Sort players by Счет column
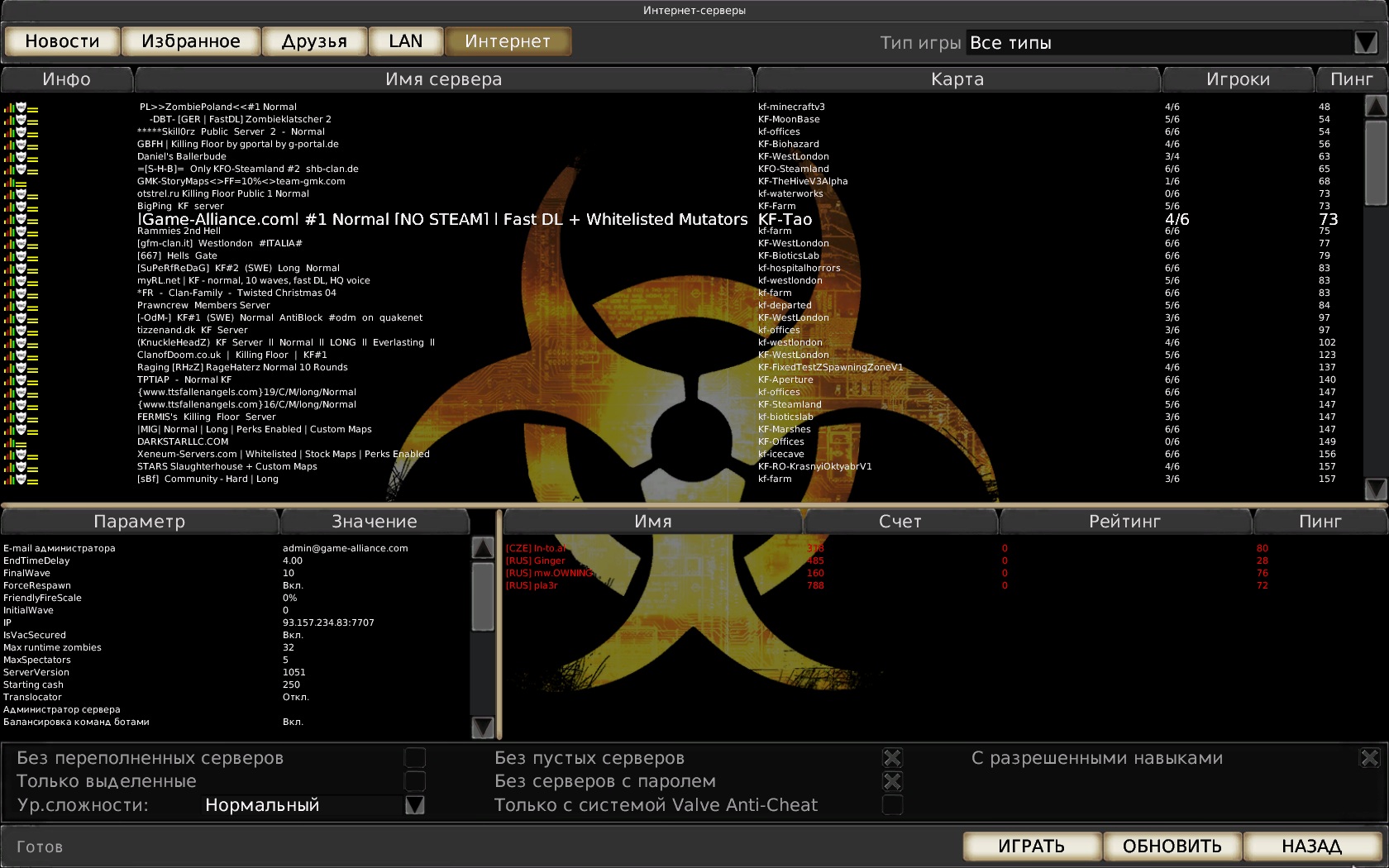This screenshot has height=868, width=1389. 900,522
